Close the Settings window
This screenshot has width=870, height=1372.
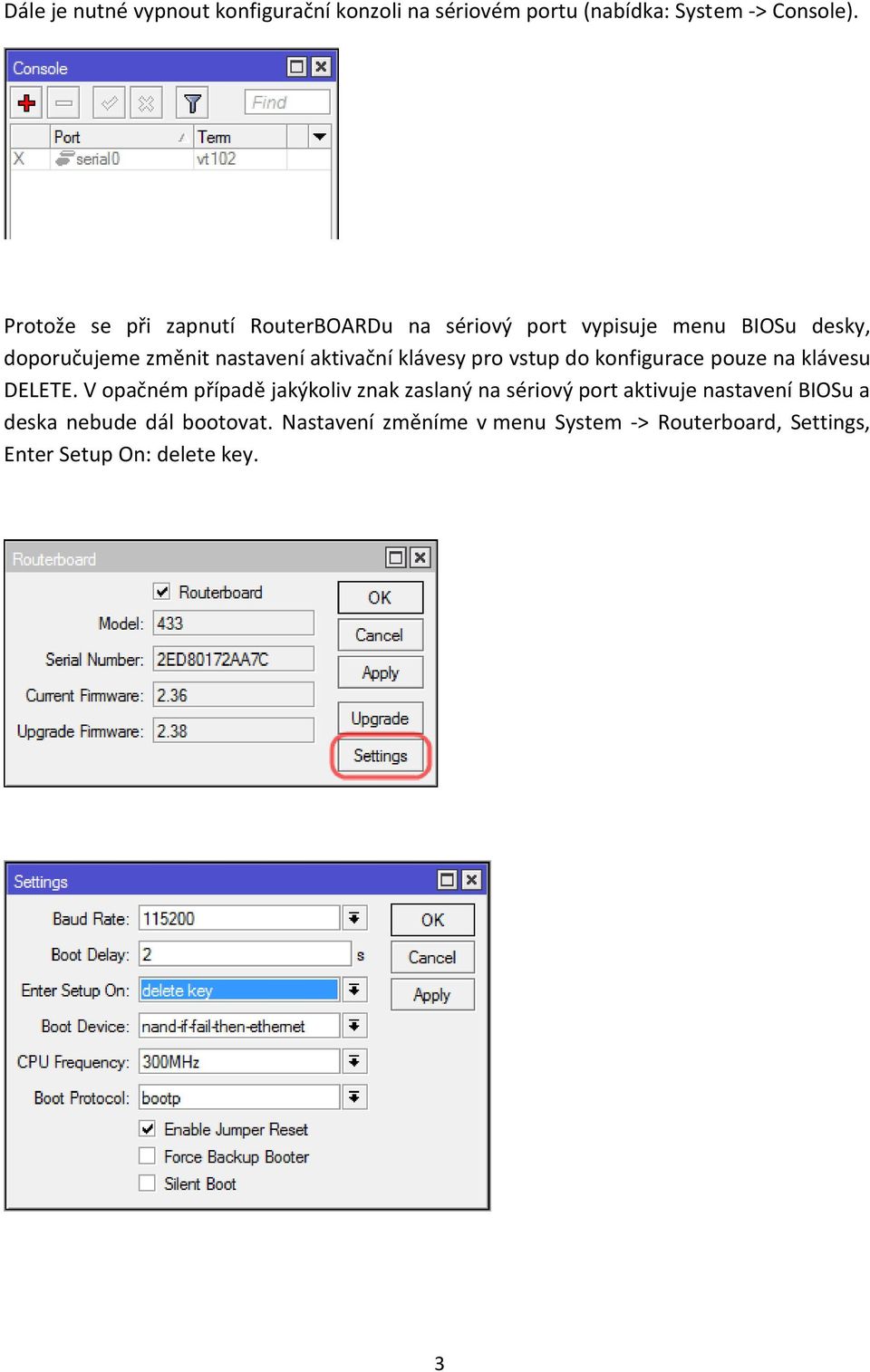point(471,880)
